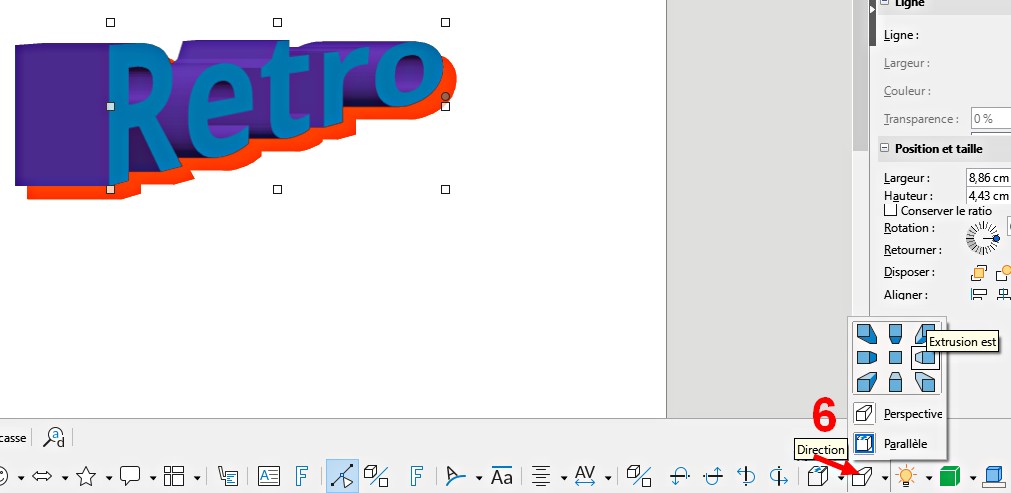Viewport: 1011px width, 493px height.
Task: Choose extrusion backwards center direction
Action: pos(896,357)
